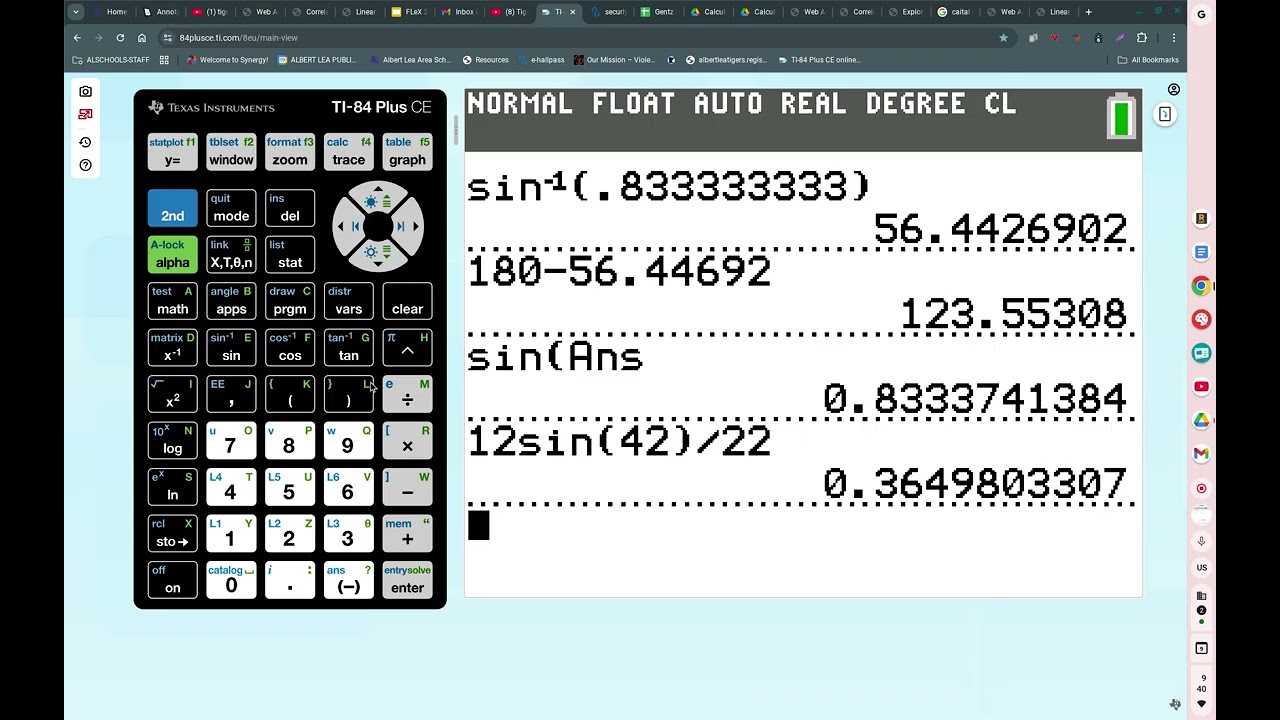Click the browser home icon

point(142,38)
